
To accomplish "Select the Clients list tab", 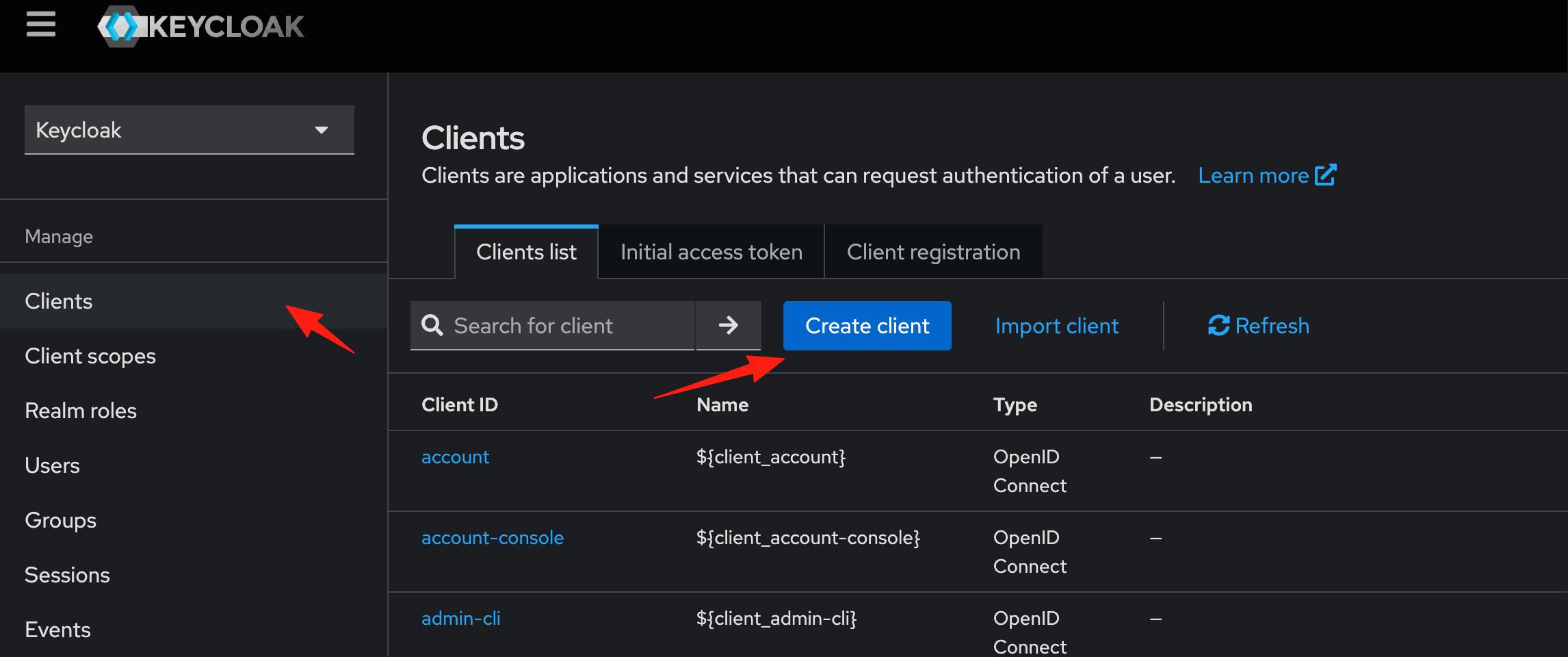I will point(526,252).
